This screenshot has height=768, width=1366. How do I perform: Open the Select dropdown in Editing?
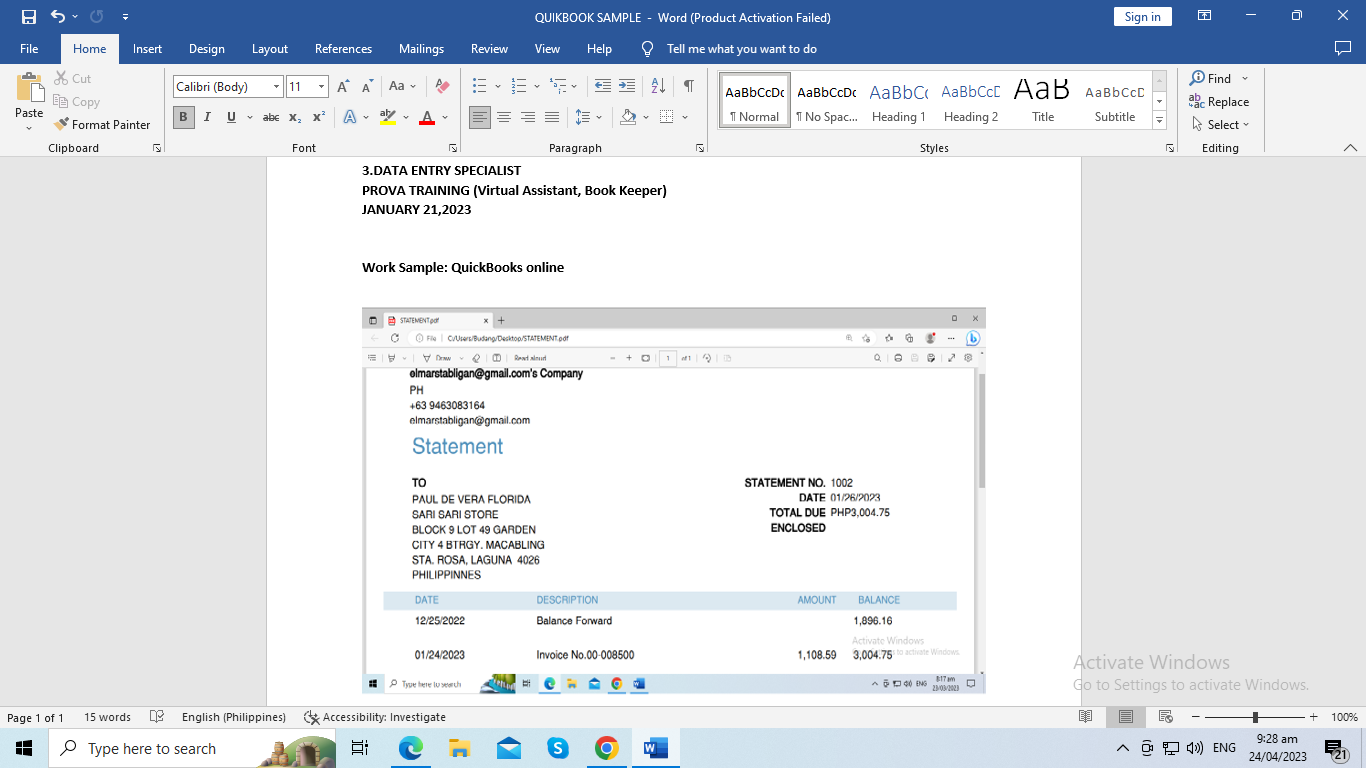point(1221,125)
